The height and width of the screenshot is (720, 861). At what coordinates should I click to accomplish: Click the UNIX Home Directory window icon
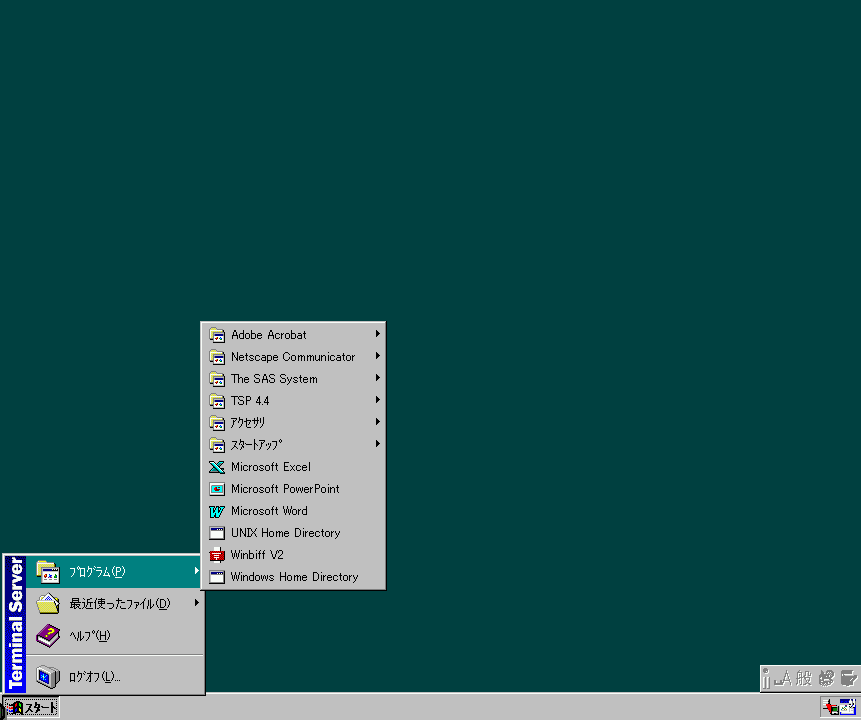coord(217,533)
